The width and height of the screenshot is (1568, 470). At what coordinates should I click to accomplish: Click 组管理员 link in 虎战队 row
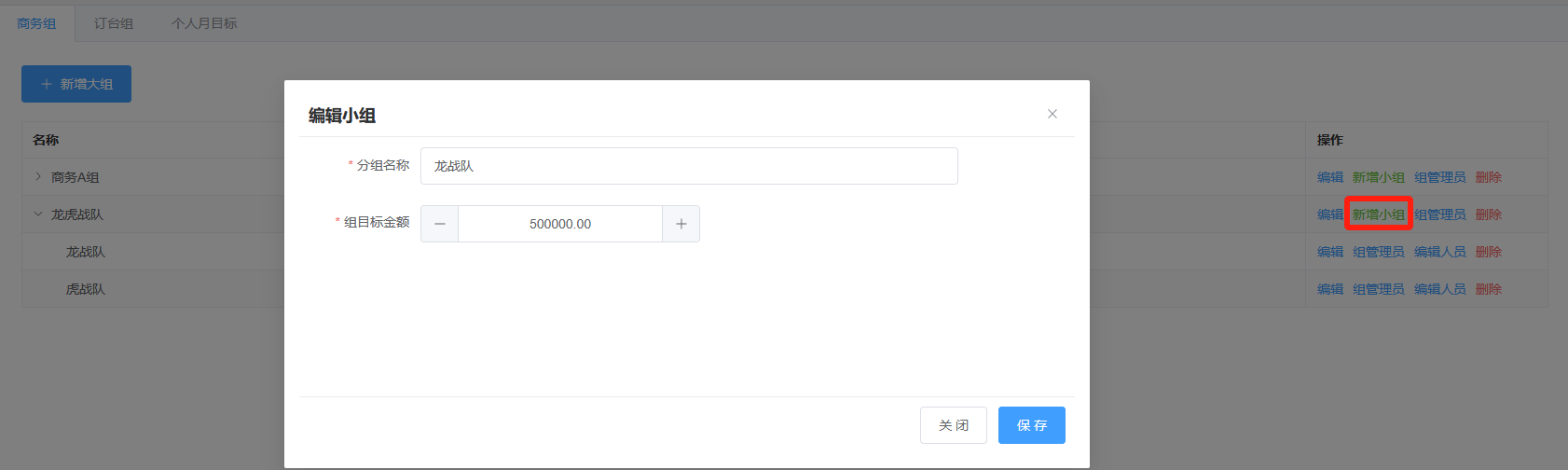(x=1378, y=289)
